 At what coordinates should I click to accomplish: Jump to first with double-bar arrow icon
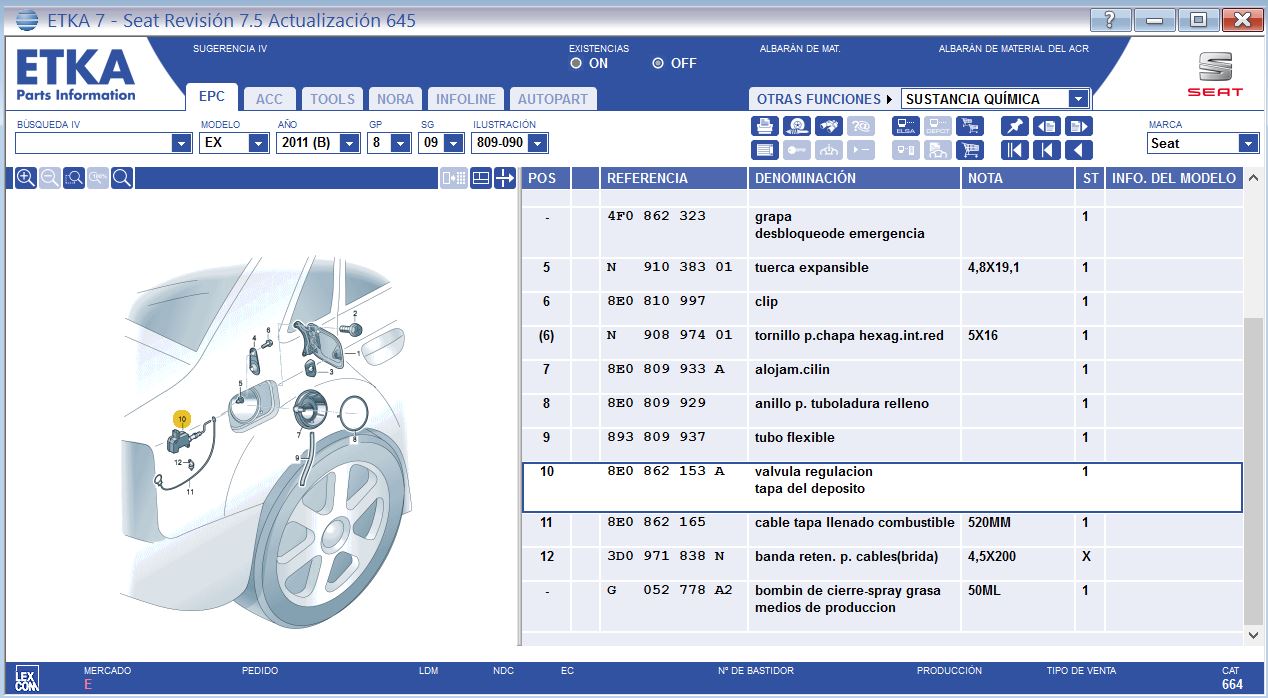pyautogui.click(x=1015, y=150)
